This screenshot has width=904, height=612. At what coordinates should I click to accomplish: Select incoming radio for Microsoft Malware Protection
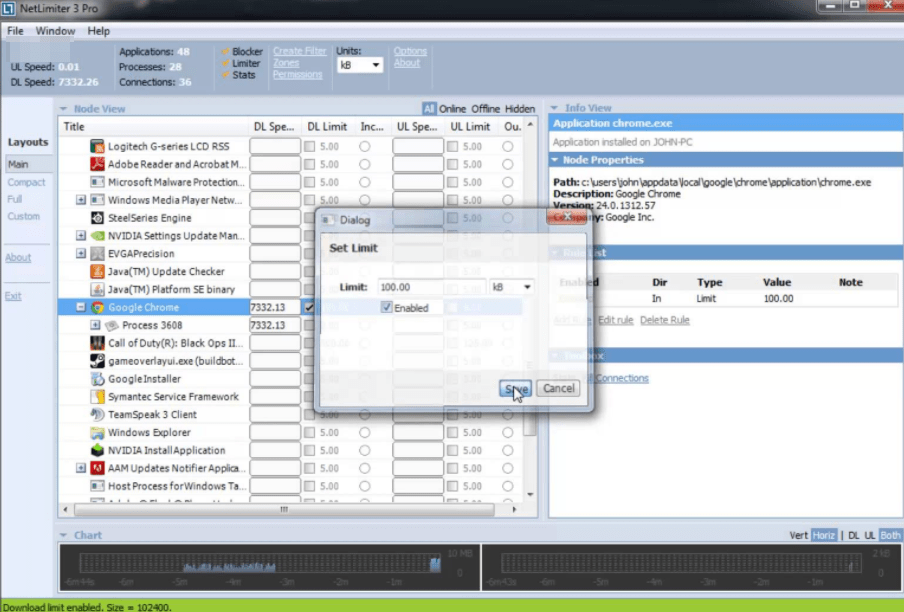tap(364, 182)
